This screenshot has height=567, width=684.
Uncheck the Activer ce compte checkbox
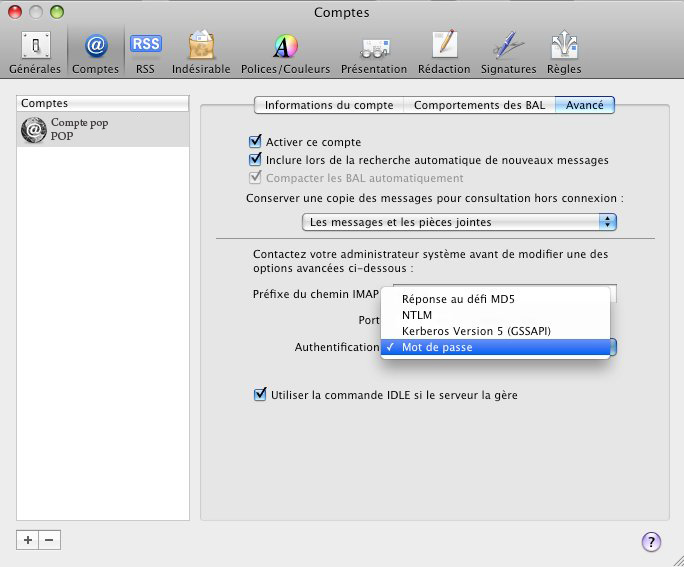(x=254, y=142)
